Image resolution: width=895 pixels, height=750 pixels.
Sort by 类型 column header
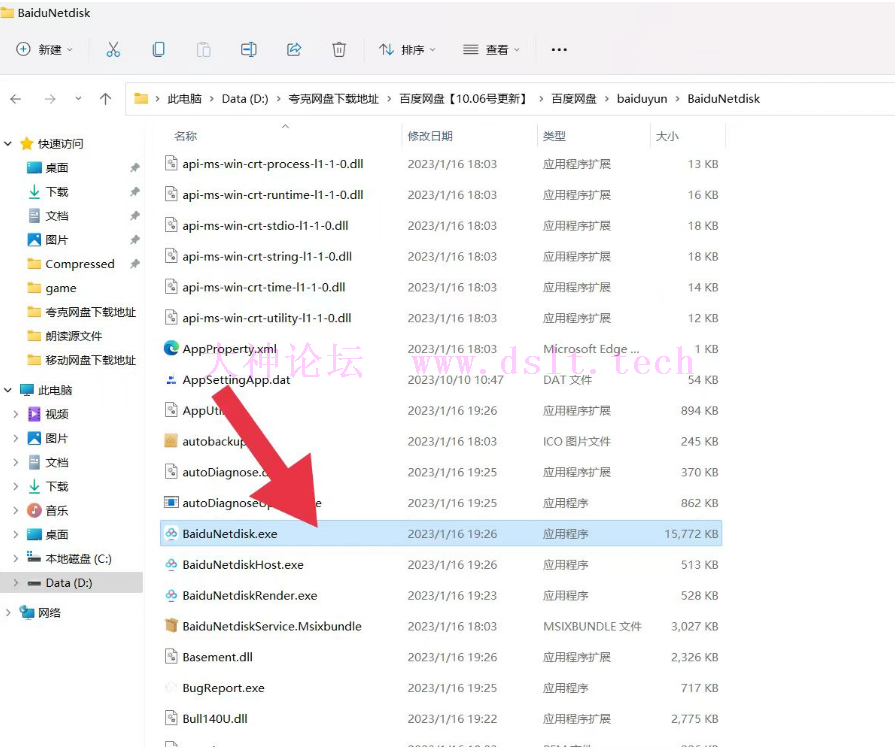point(554,136)
